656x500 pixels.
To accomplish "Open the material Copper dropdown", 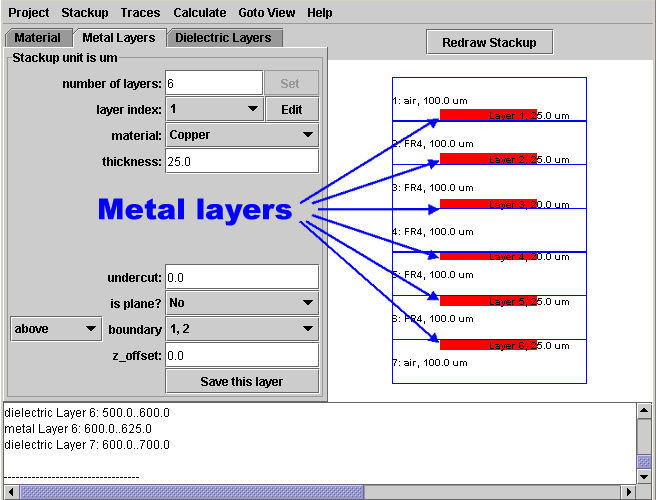I will 242,135.
